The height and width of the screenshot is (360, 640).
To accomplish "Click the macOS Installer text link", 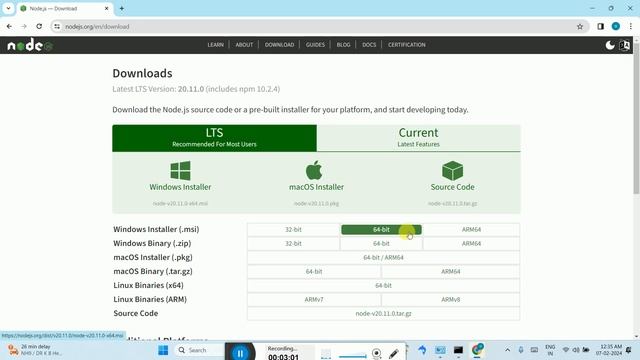I will [x=316, y=187].
